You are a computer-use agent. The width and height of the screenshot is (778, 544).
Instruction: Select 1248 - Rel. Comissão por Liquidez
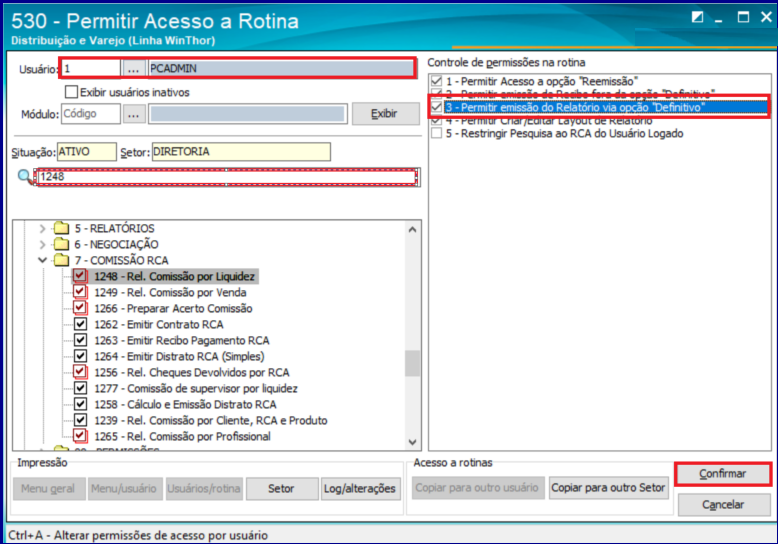(x=174, y=276)
